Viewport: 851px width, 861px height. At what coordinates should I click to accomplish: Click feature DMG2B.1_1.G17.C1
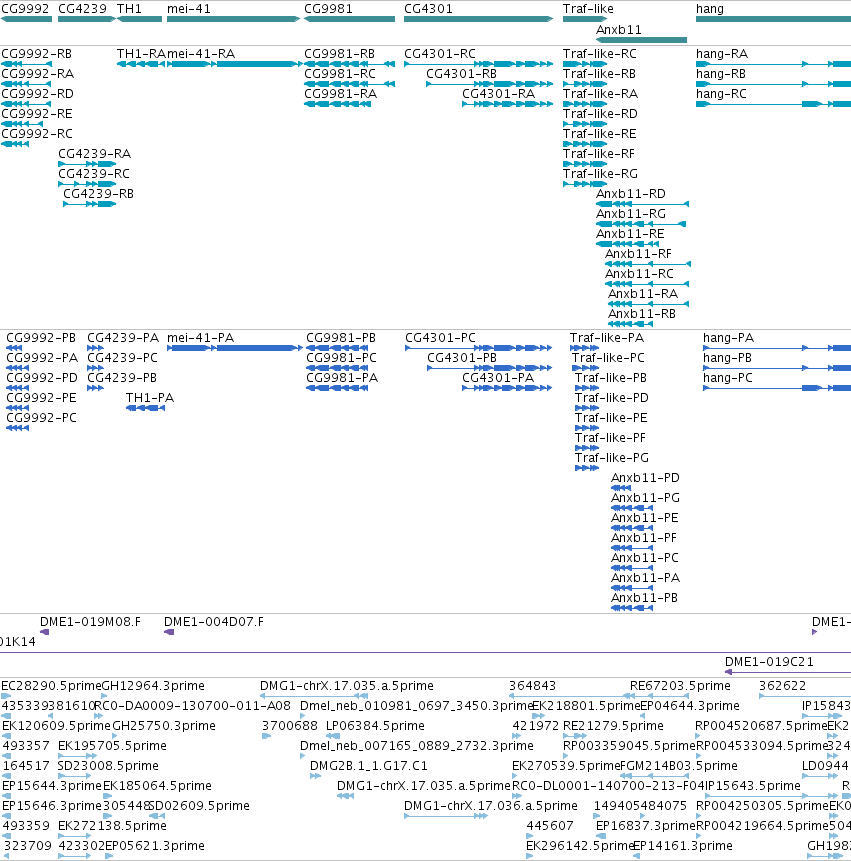[x=316, y=776]
